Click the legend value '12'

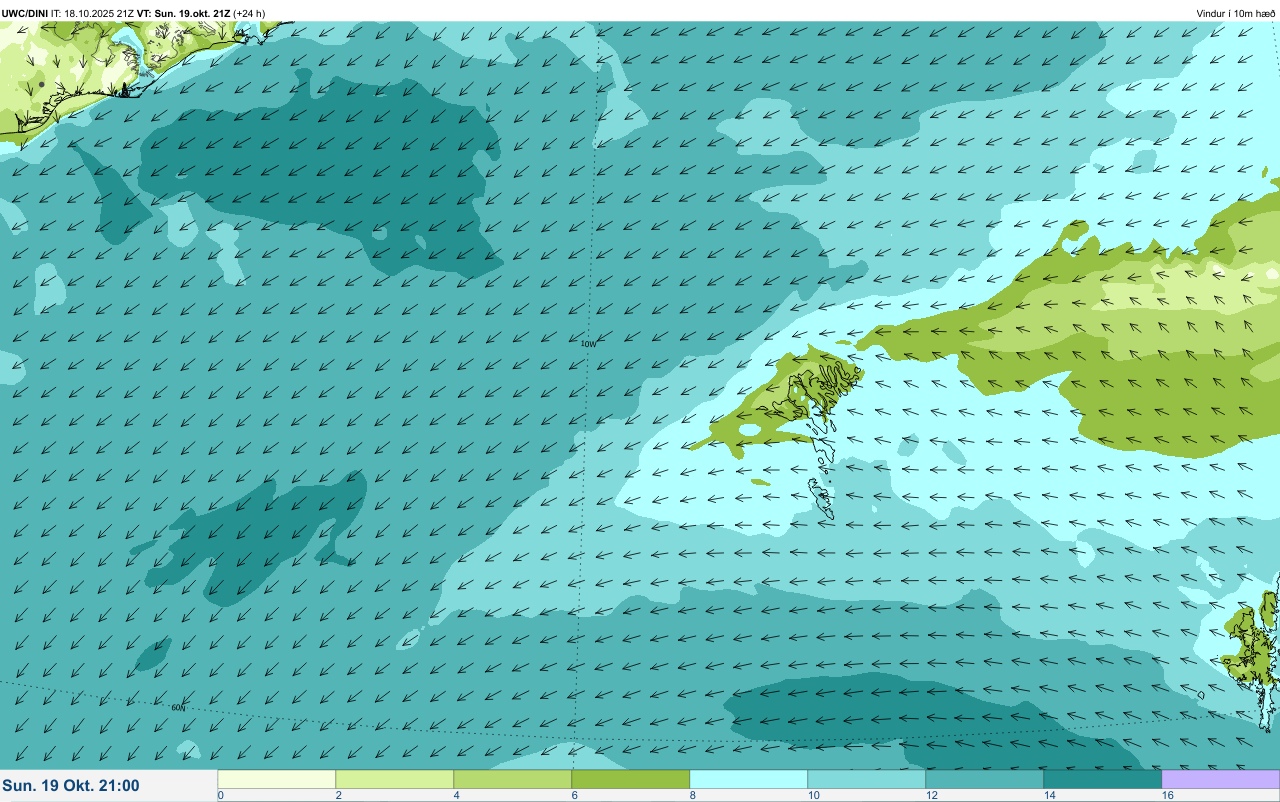932,795
